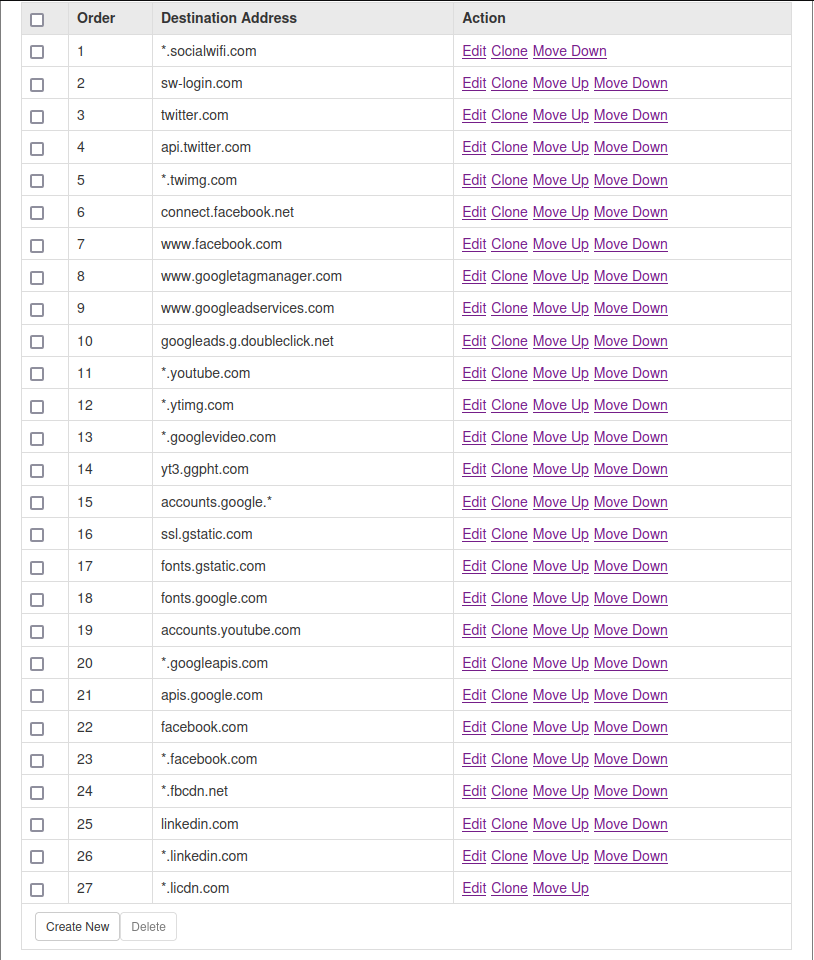This screenshot has width=814, height=960.
Task: Clone the linkedin.com address
Action: click(x=509, y=824)
